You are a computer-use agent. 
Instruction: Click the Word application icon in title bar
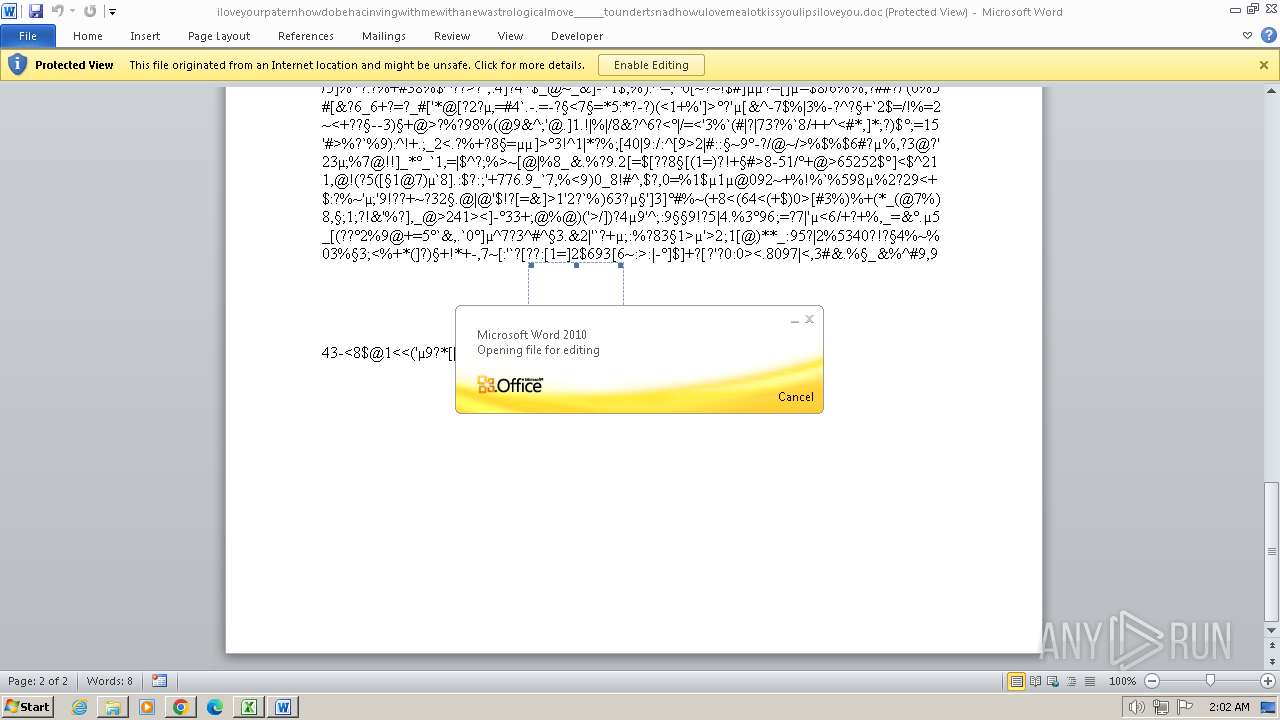click(x=10, y=11)
